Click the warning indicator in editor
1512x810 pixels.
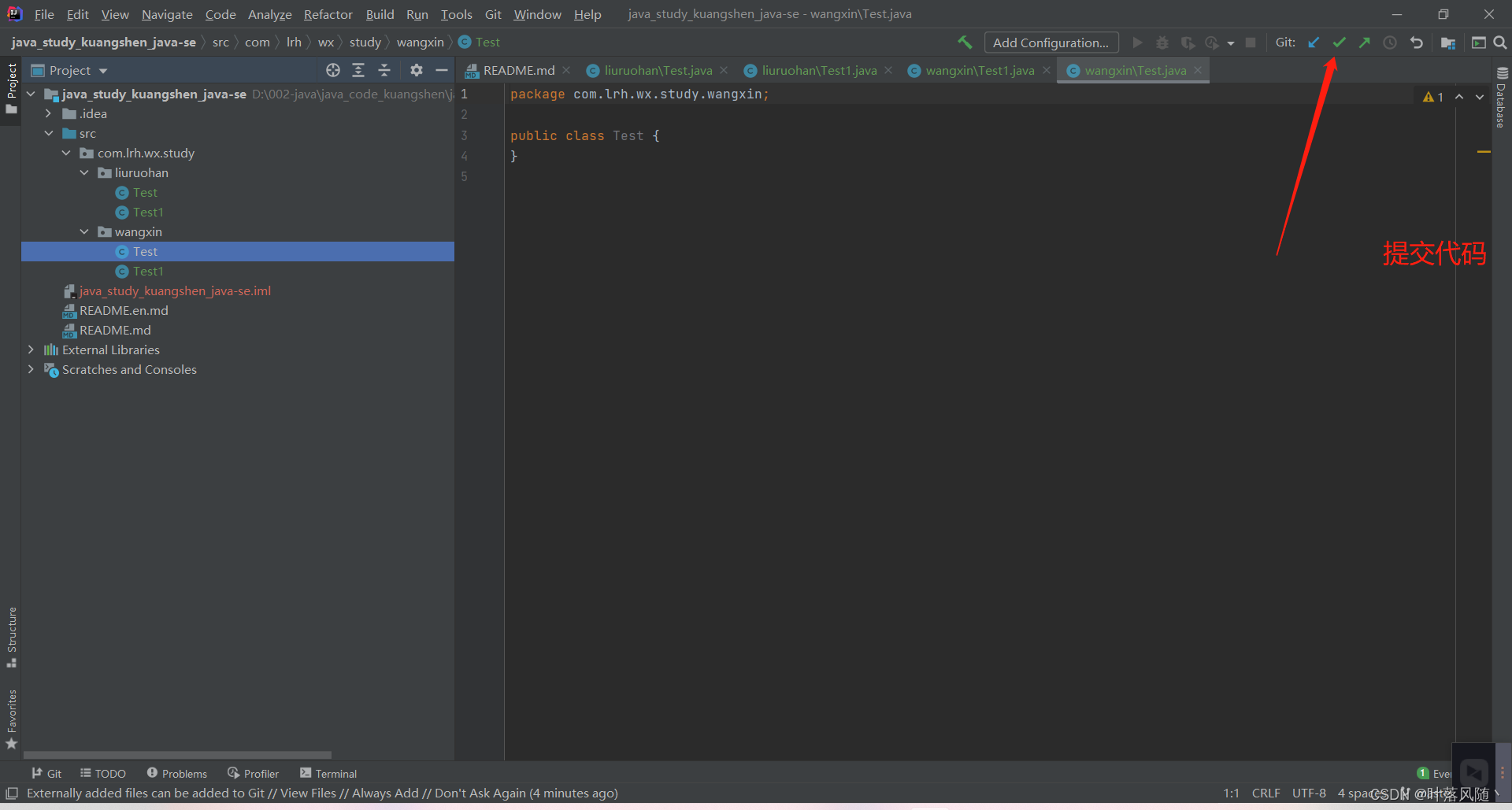point(1433,97)
